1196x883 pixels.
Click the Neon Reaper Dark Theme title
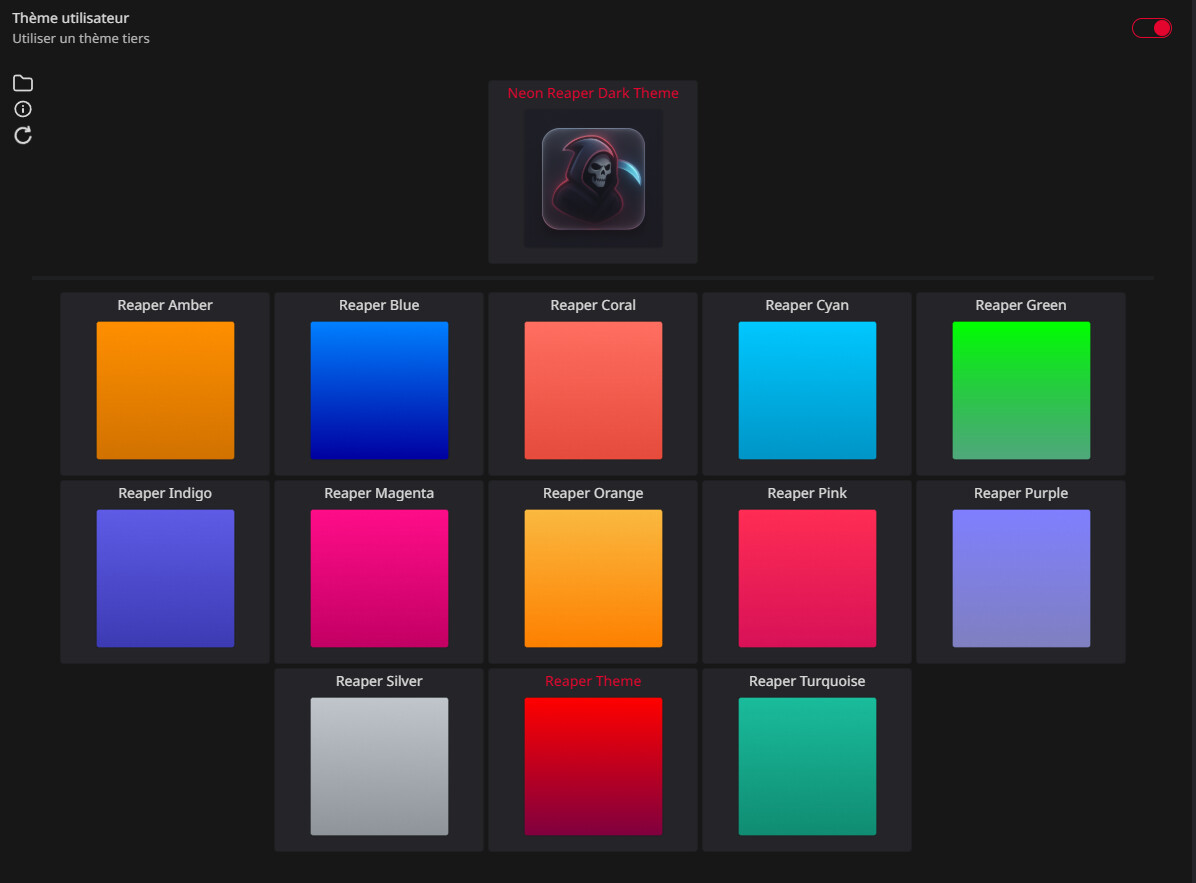coord(593,93)
